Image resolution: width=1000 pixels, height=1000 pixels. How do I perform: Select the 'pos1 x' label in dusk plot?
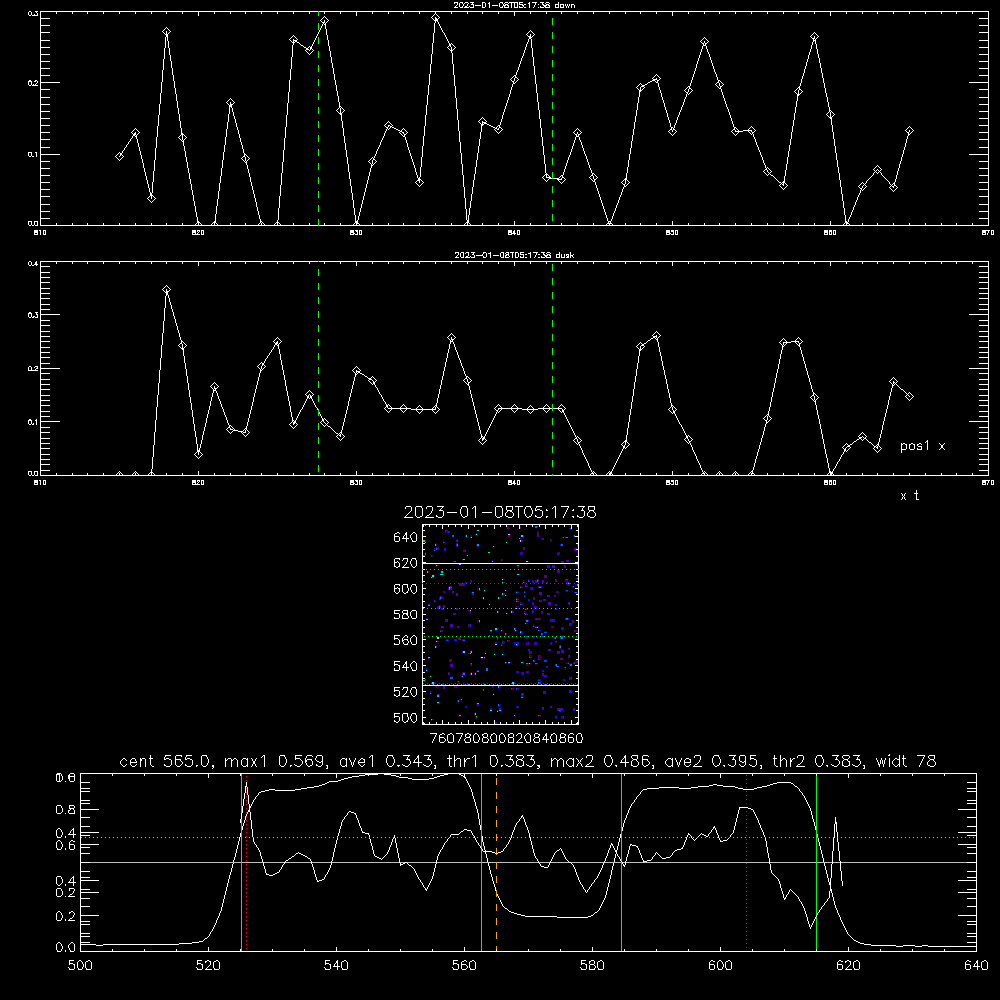point(922,446)
